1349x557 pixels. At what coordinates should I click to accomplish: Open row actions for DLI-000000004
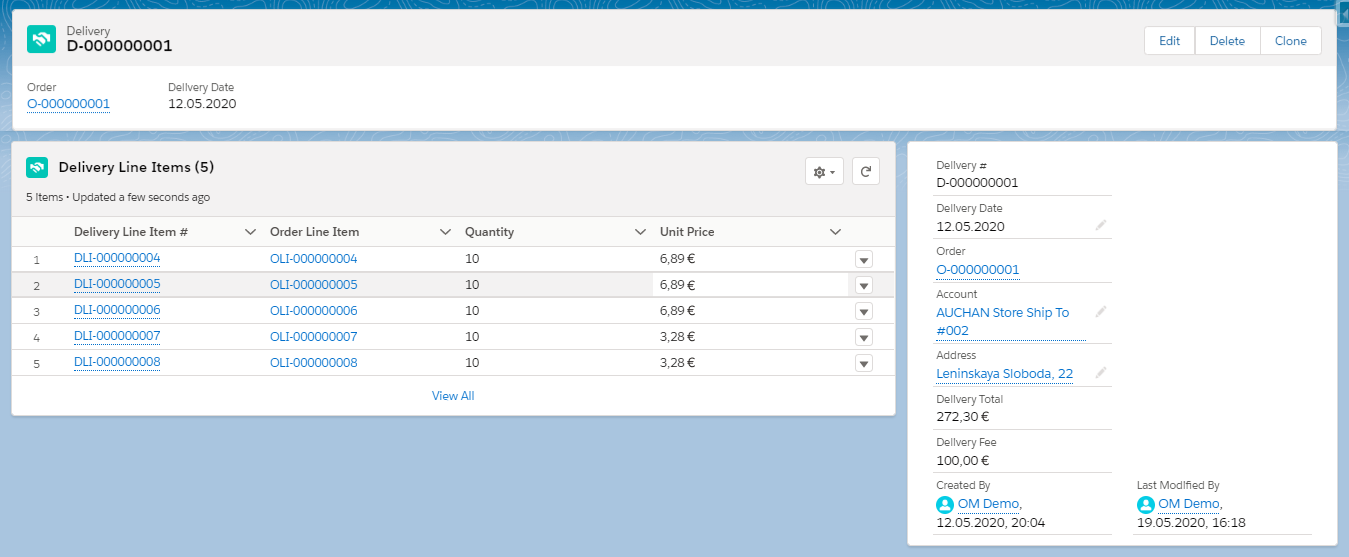864,259
